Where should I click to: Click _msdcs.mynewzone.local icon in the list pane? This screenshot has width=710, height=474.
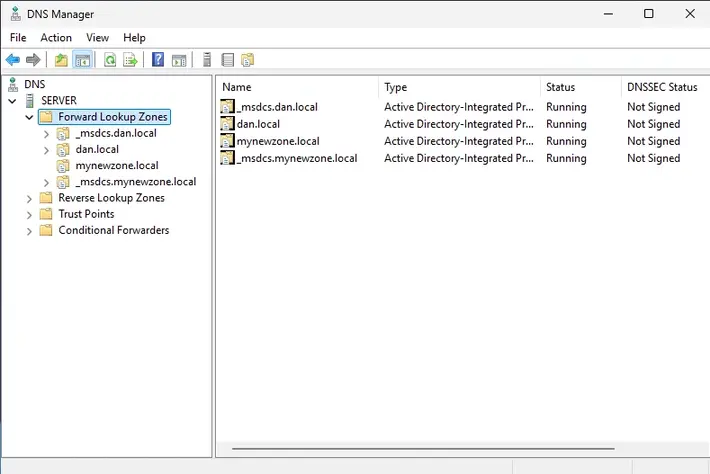227,158
